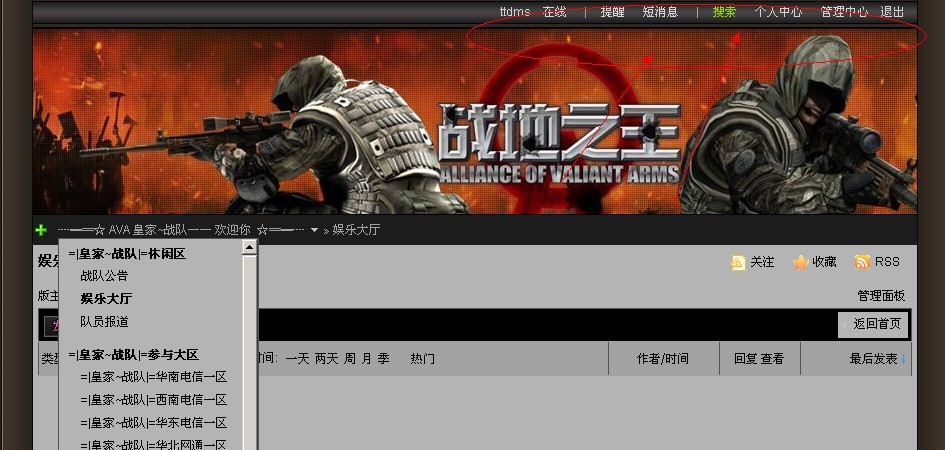Click the 返回首页 button
Screen dimensions: 945x450
[x=873, y=324]
